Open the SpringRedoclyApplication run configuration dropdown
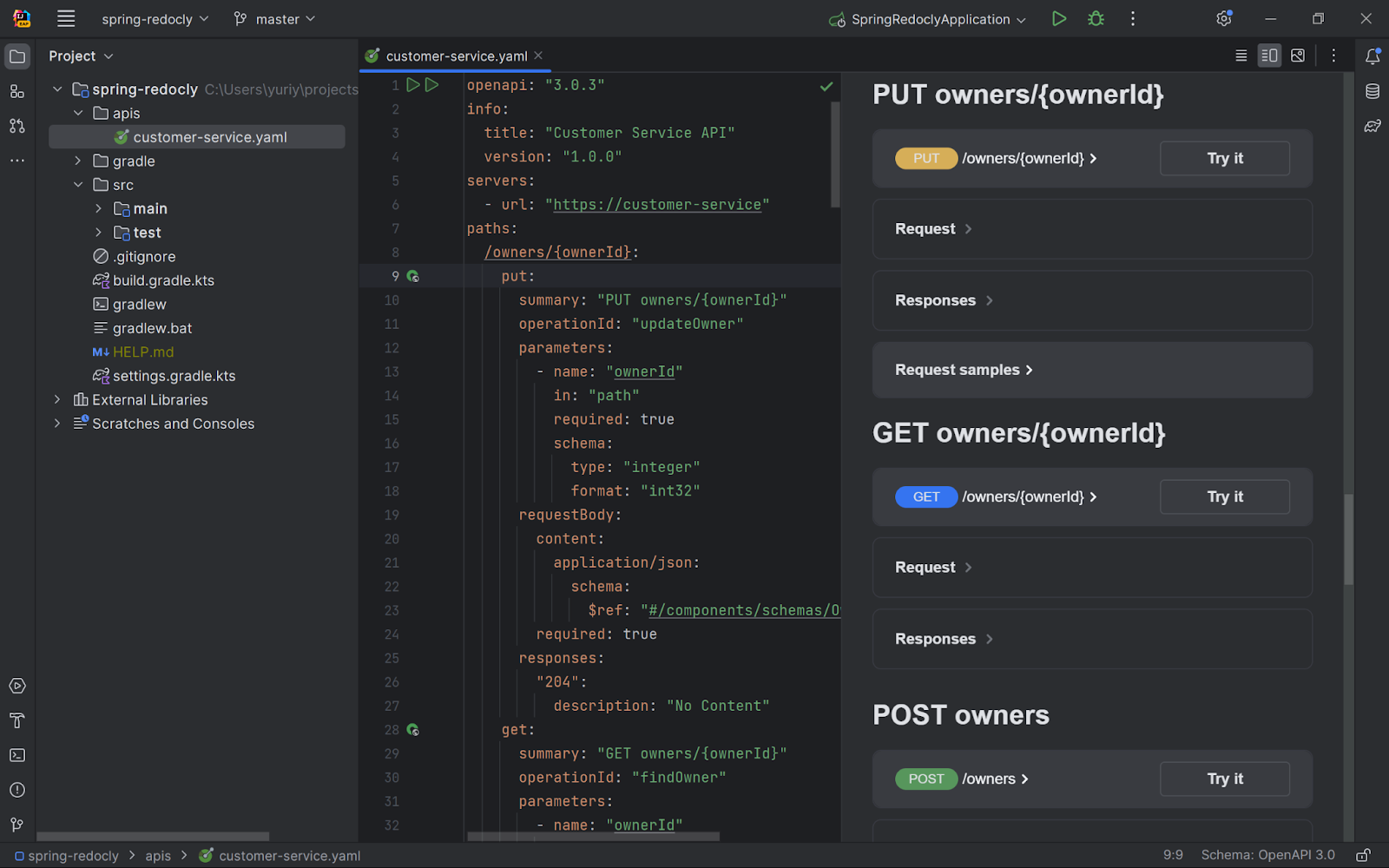This screenshot has height=868, width=1389. (x=928, y=18)
